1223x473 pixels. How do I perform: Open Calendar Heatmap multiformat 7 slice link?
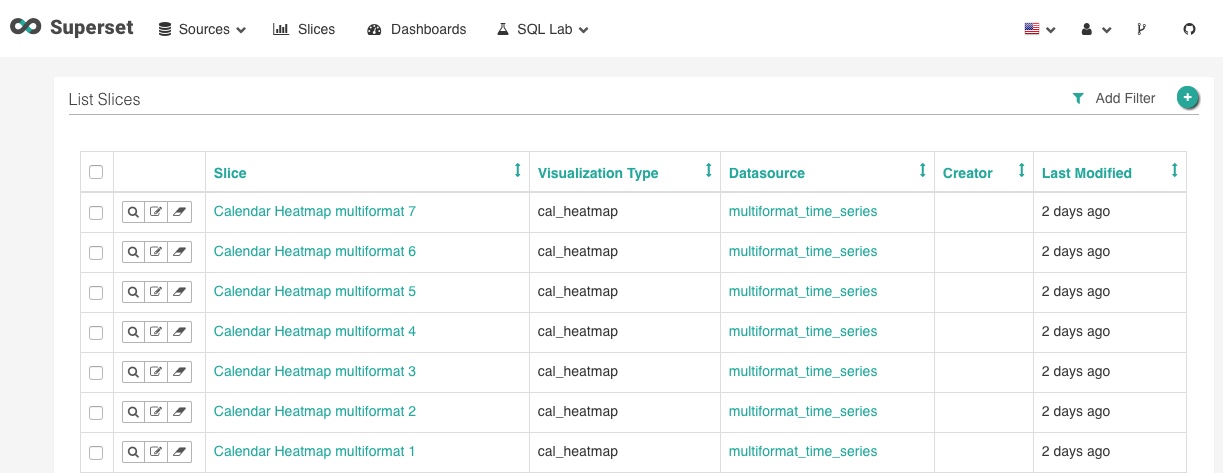(x=315, y=211)
